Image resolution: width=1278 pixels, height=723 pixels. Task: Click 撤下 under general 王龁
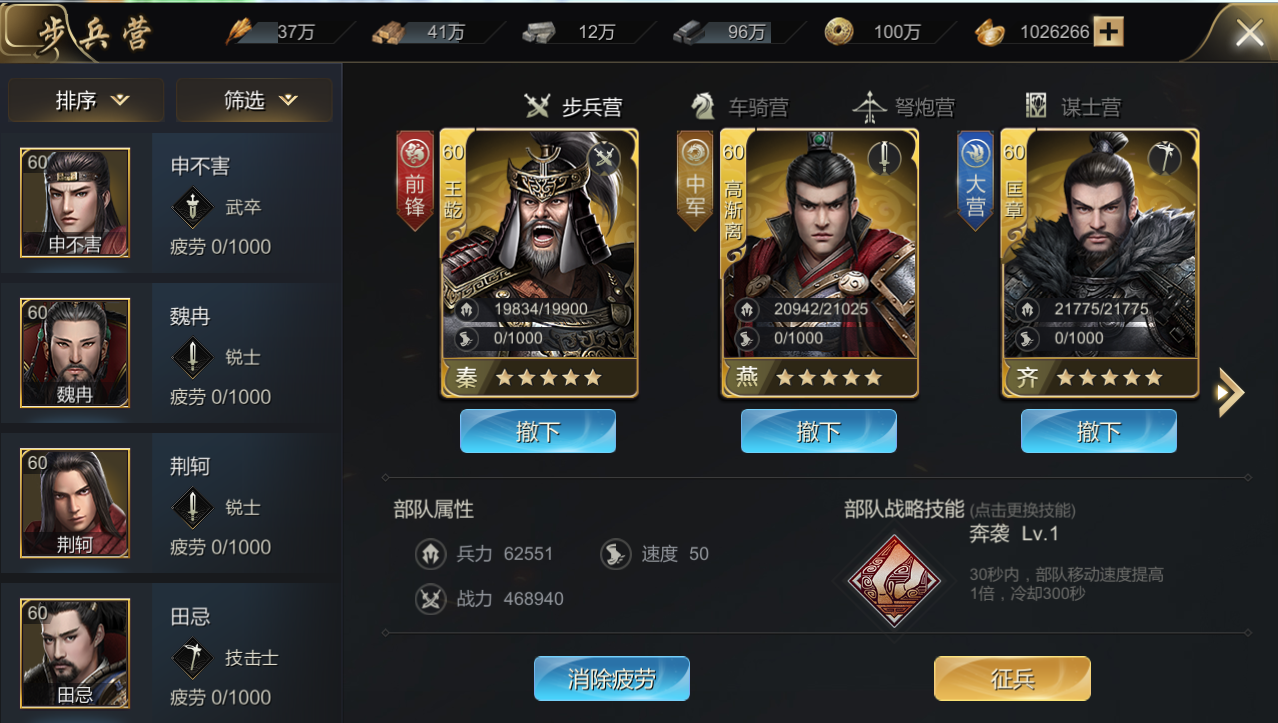click(538, 431)
